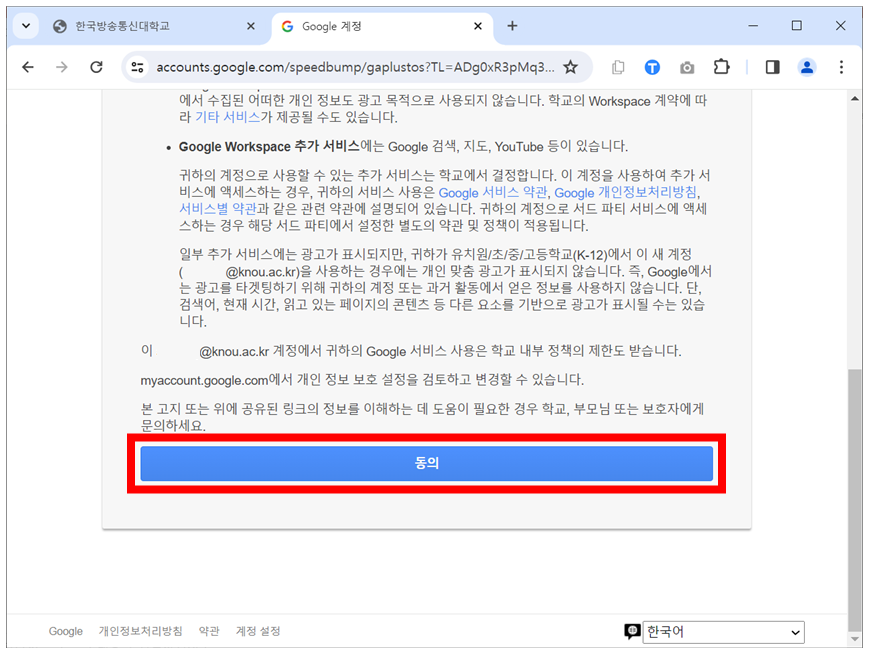Click the text myaccount.google.com
Image resolution: width=869 pixels, height=654 pixels.
[x=204, y=381]
